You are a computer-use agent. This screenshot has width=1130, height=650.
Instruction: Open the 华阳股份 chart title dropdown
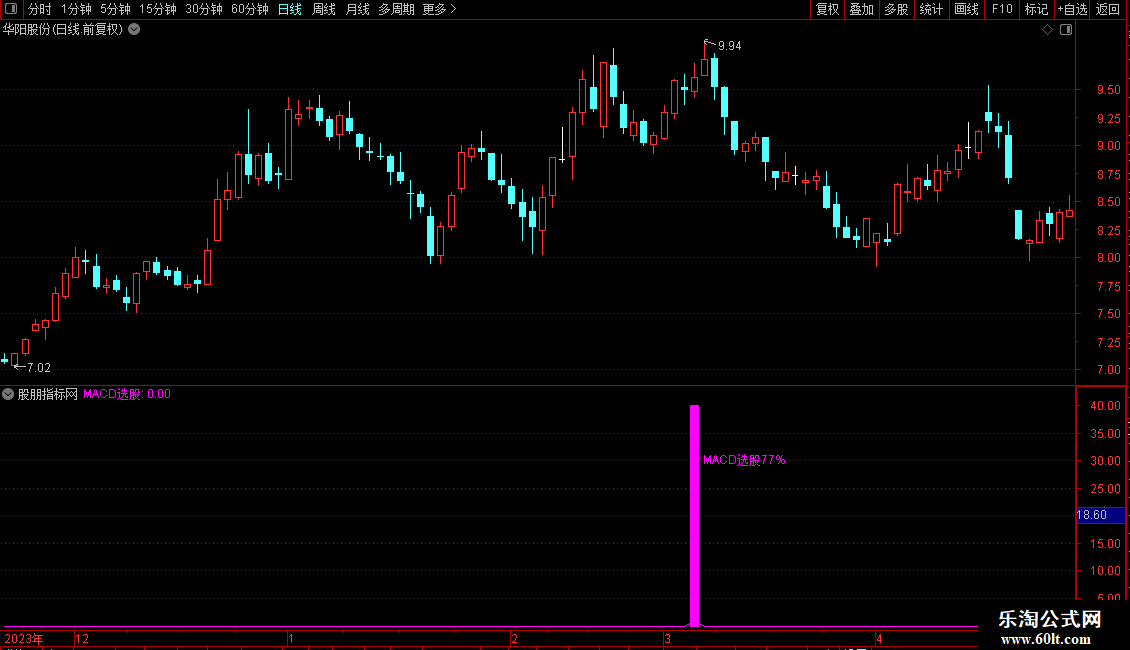134,30
